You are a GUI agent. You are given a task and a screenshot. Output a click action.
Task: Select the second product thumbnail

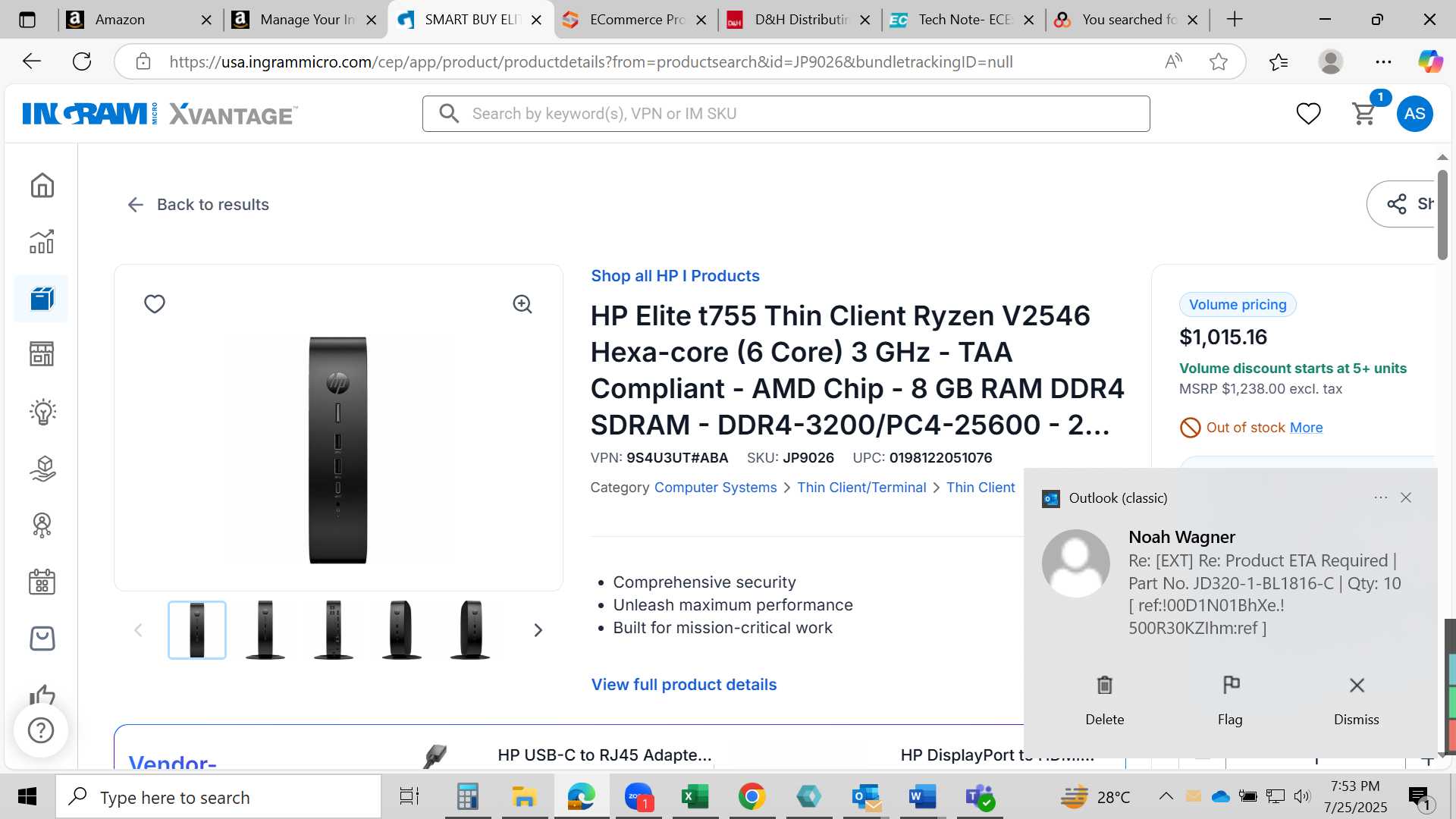click(x=265, y=630)
